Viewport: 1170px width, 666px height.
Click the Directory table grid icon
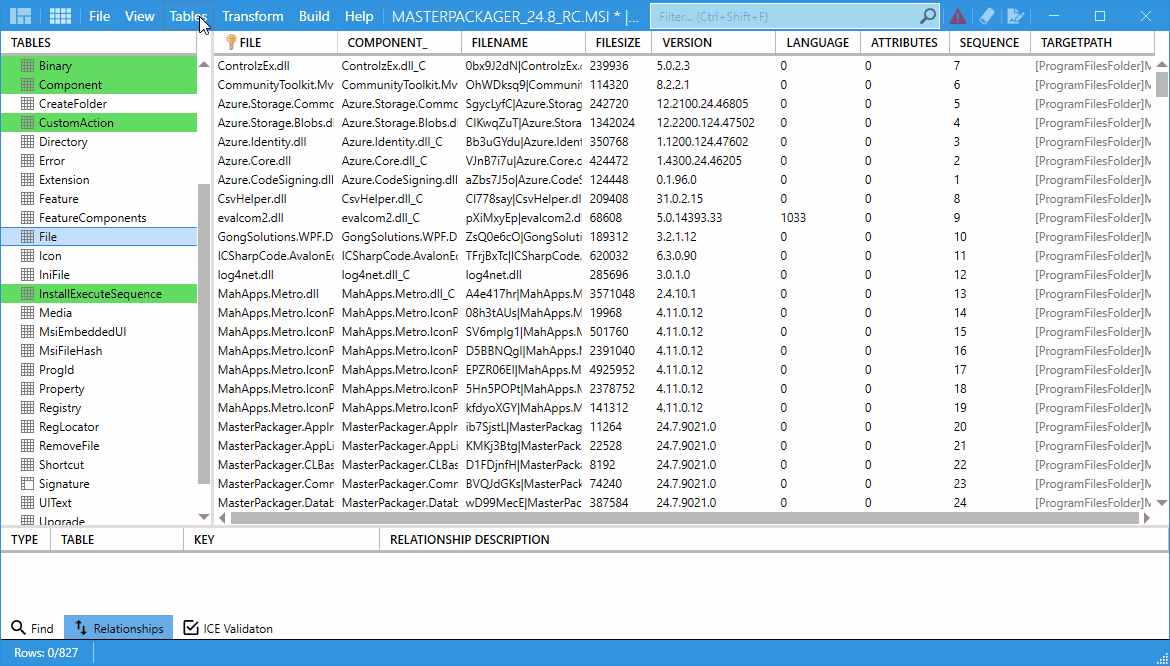coord(28,142)
